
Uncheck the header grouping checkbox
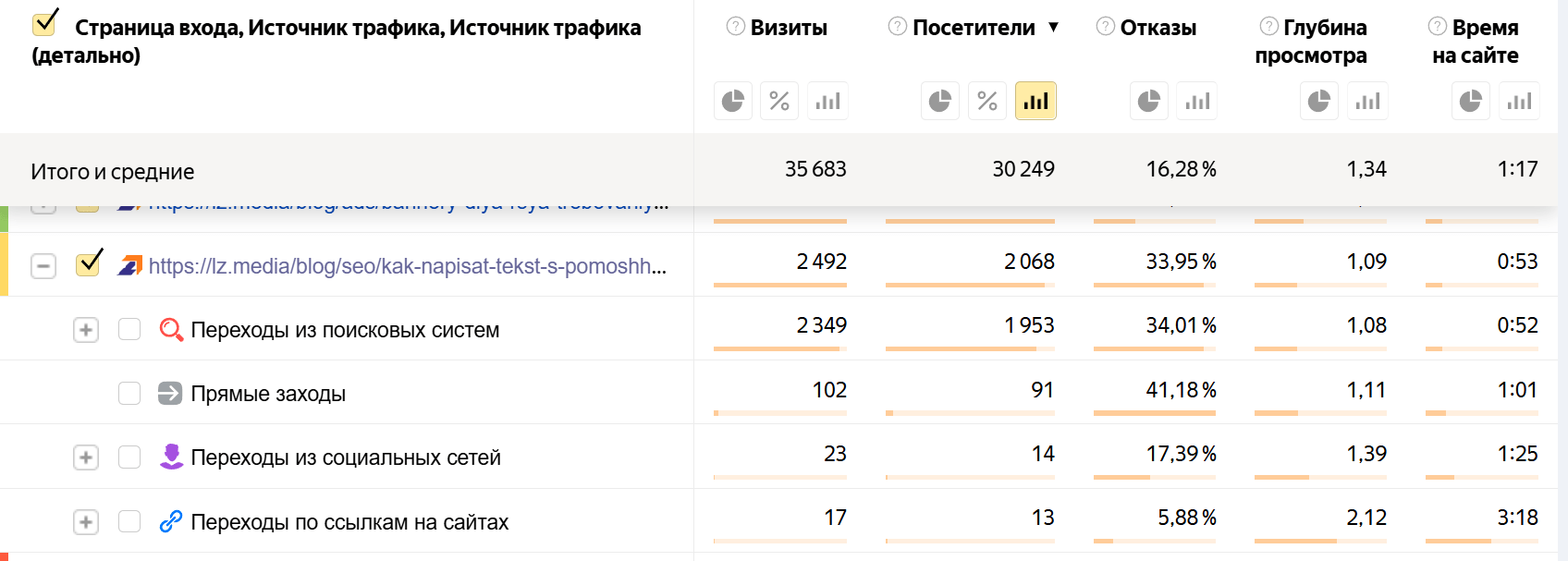(44, 24)
